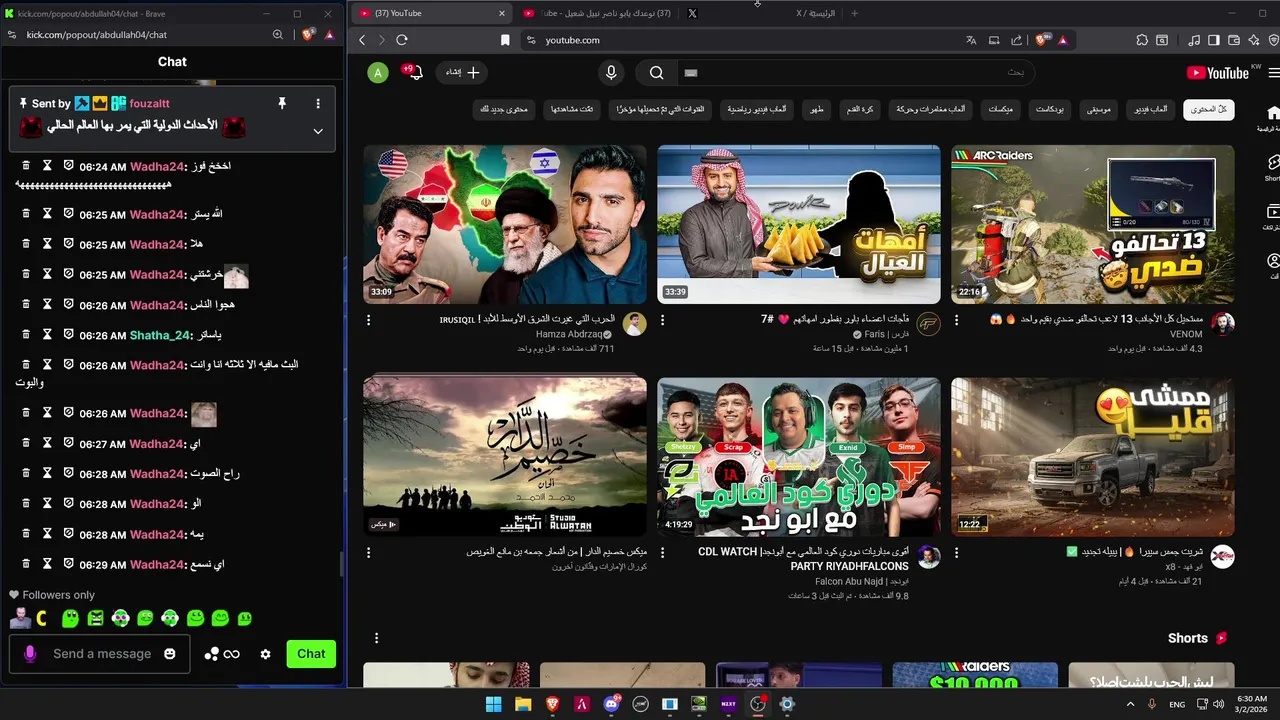Click the share icon in the address bar
Image resolution: width=1280 pixels, height=720 pixels.
point(1017,40)
